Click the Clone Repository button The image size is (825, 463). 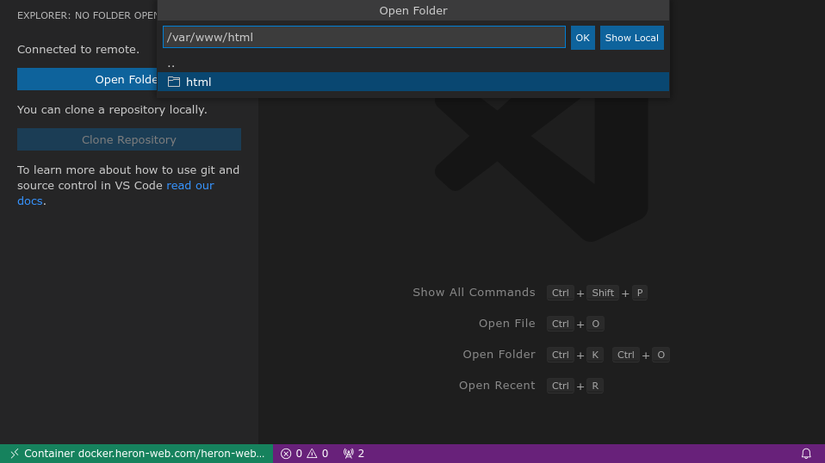(129, 140)
